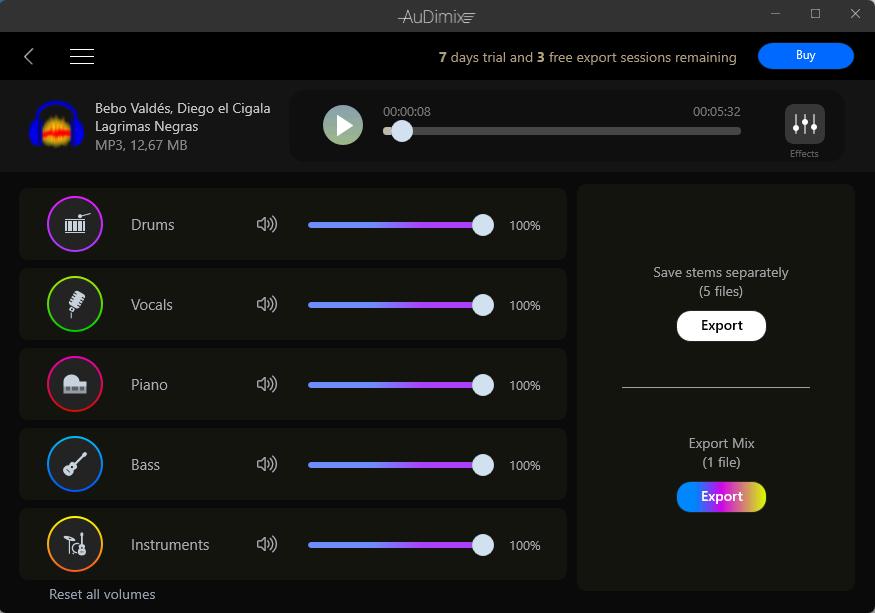Click the MP3, 12,67 MB file info
Screen dimensions: 875x613
click(x=141, y=146)
